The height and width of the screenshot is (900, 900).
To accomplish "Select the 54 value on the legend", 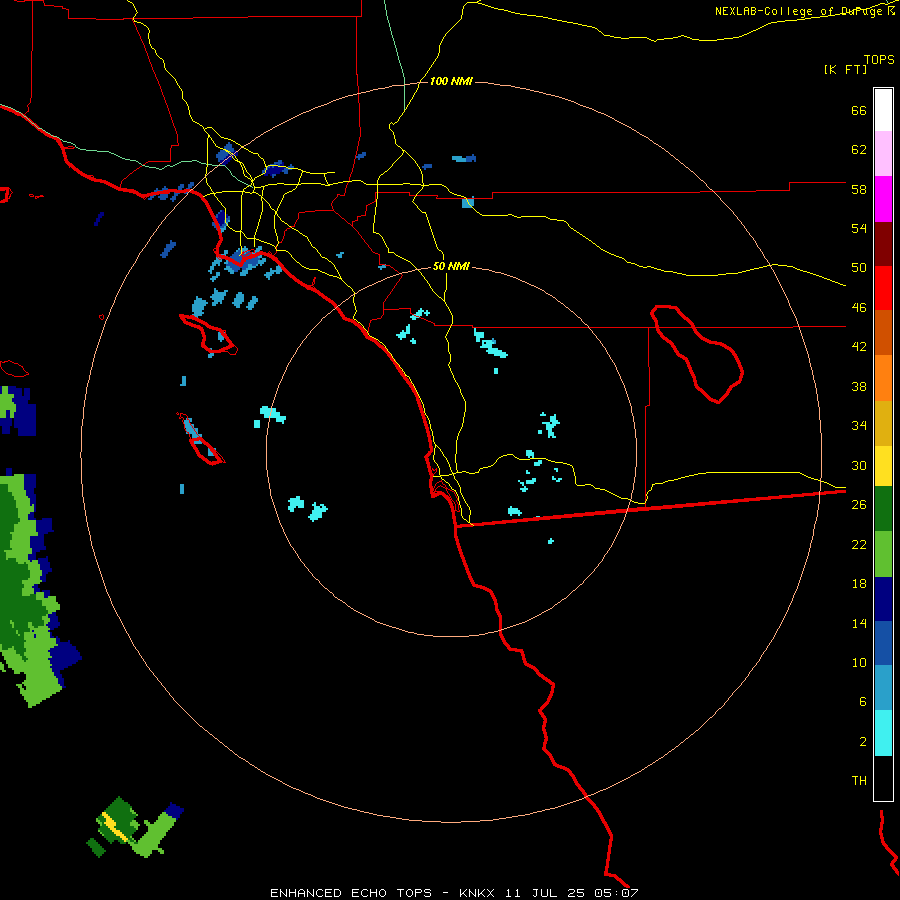I will 859,228.
